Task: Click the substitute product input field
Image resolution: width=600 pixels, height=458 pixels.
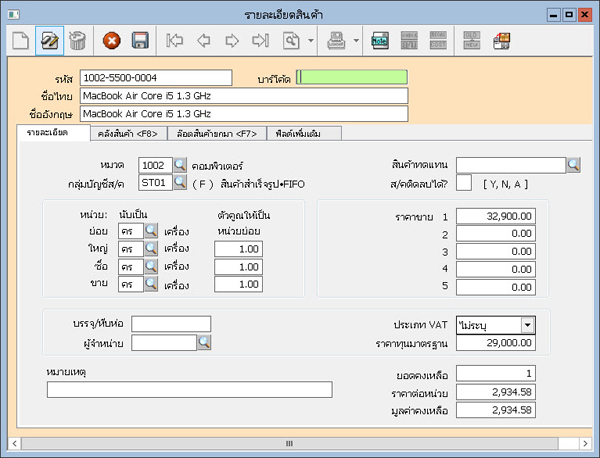Action: tap(510, 165)
